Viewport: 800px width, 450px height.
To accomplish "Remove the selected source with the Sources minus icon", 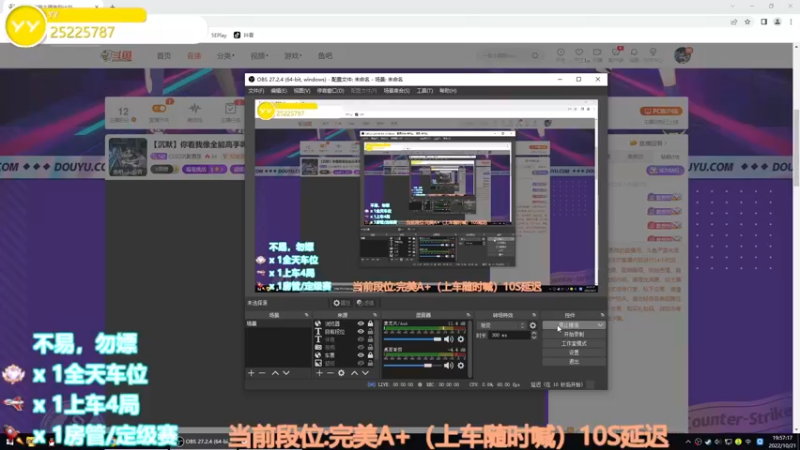I will [330, 373].
